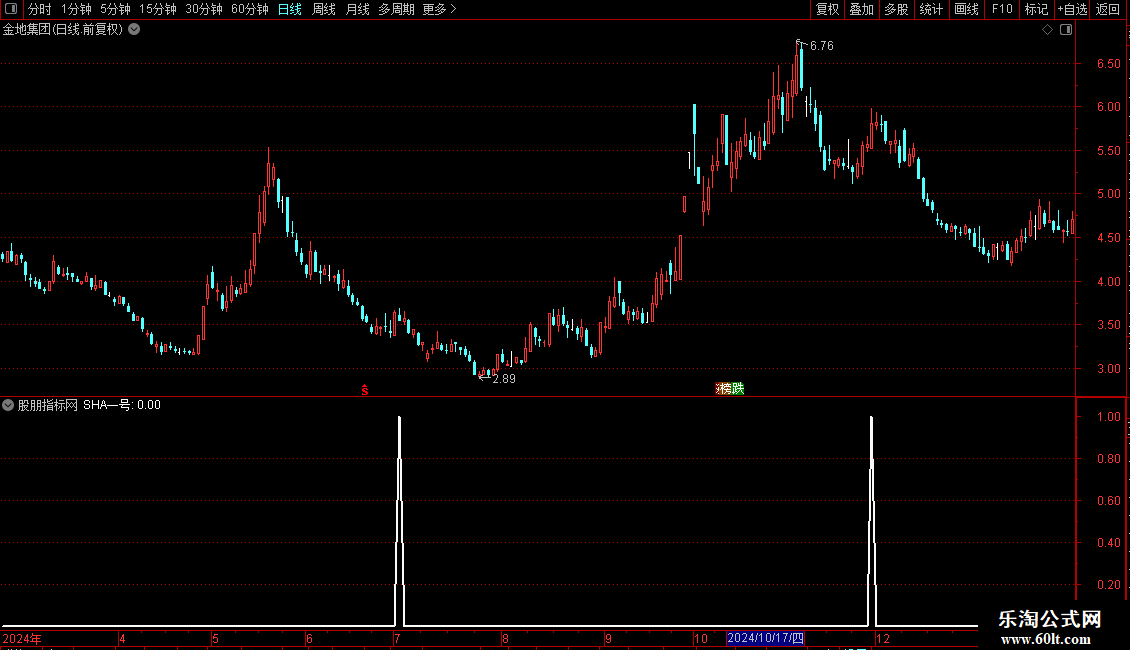Viewport: 1130px width, 650px height.
Task: Switch to 日线 daily chart
Action: (x=290, y=9)
